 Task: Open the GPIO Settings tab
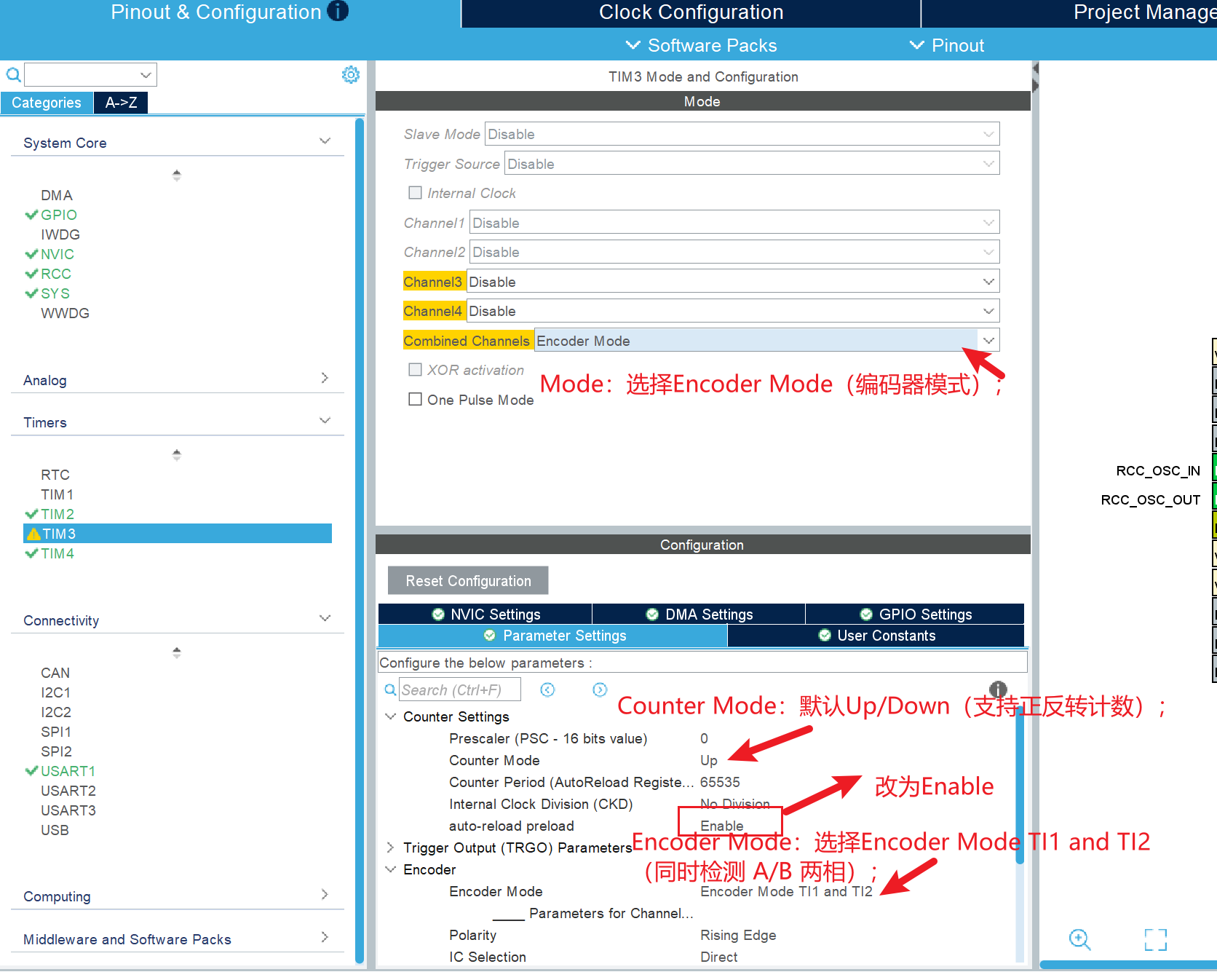[915, 614]
